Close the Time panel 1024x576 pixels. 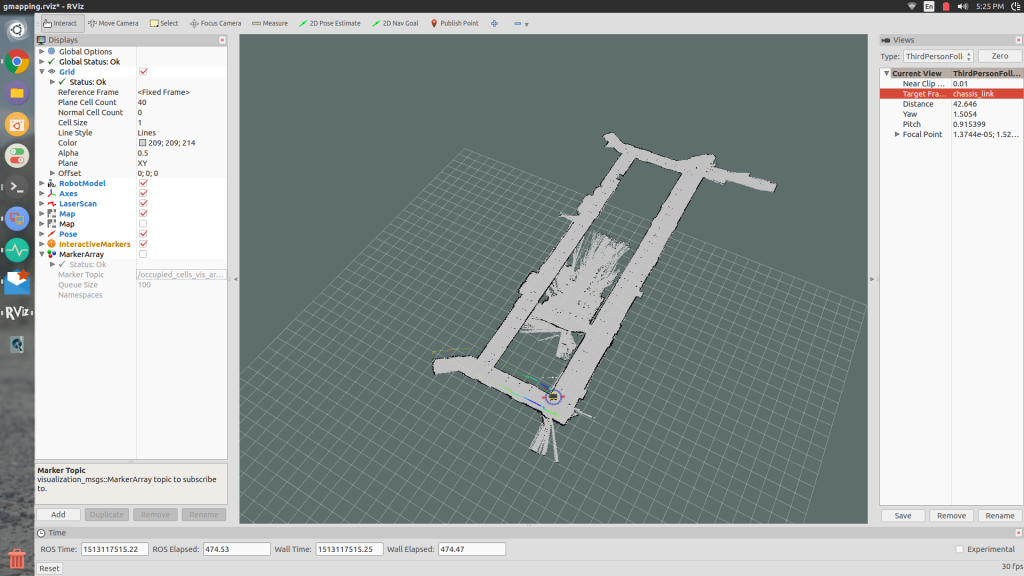coord(1018,533)
